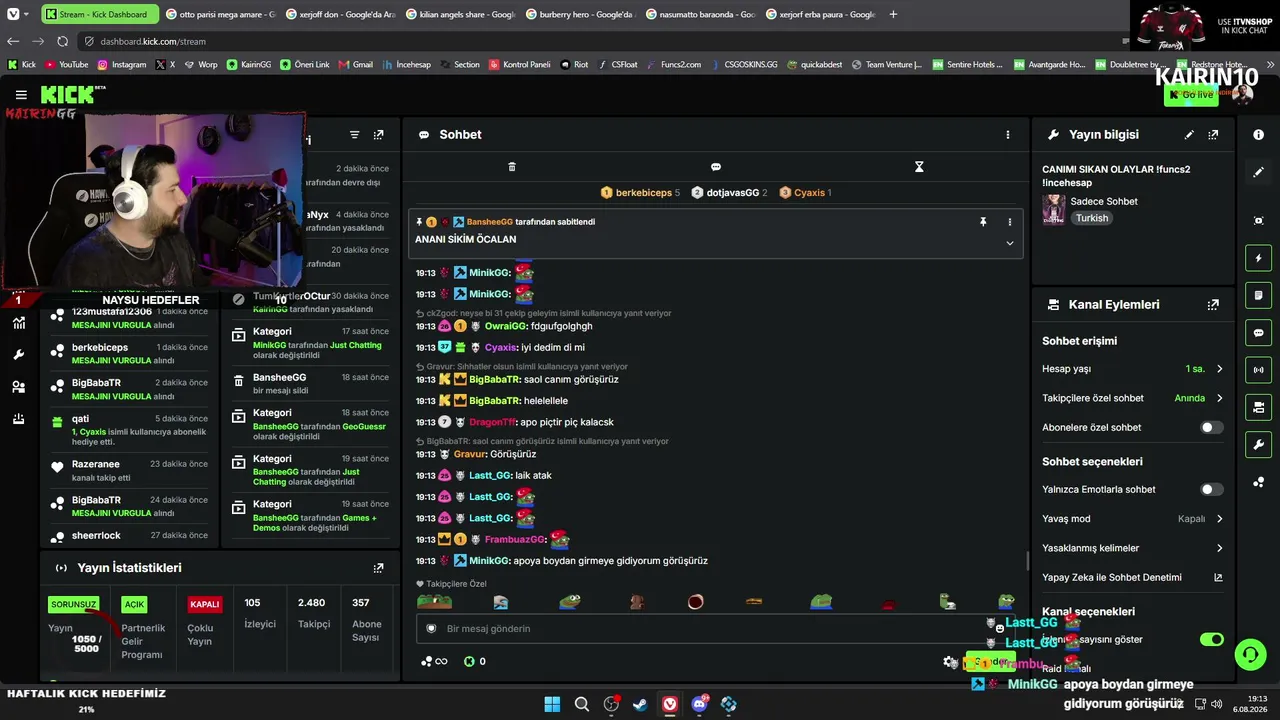This screenshot has height=720, width=1280.
Task: Select the first emote in the emote bar
Action: [434, 602]
